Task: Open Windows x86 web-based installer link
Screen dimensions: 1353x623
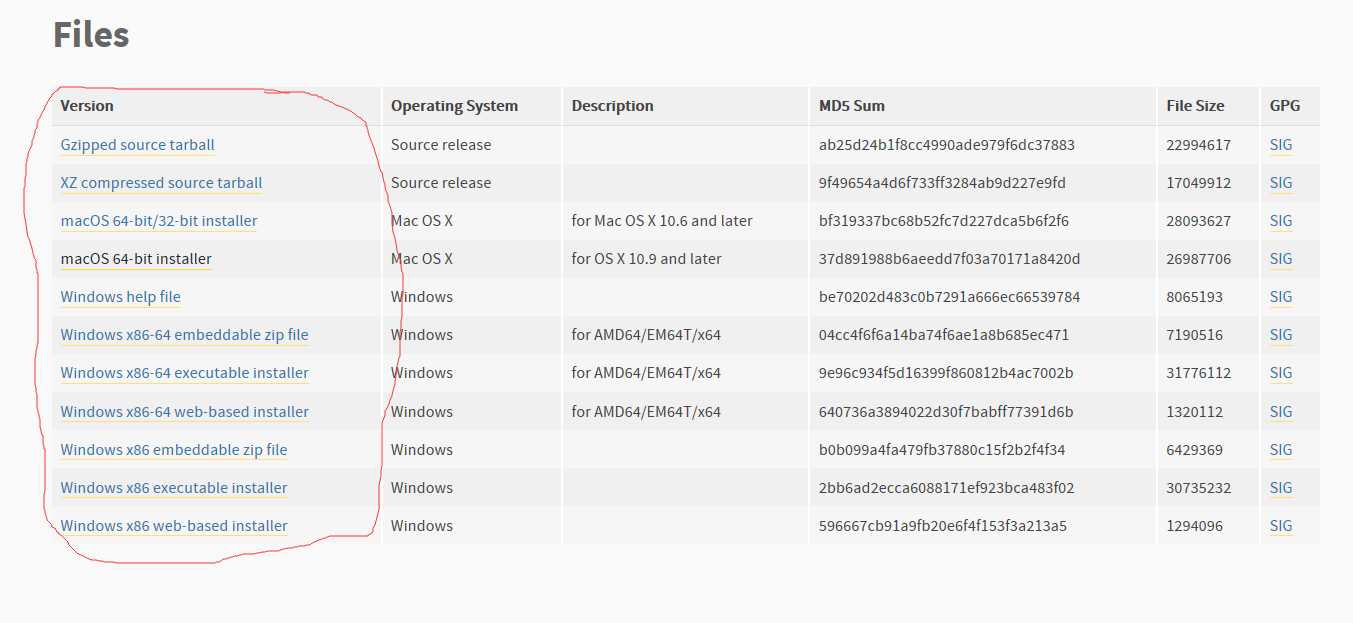Action: pyautogui.click(x=173, y=526)
